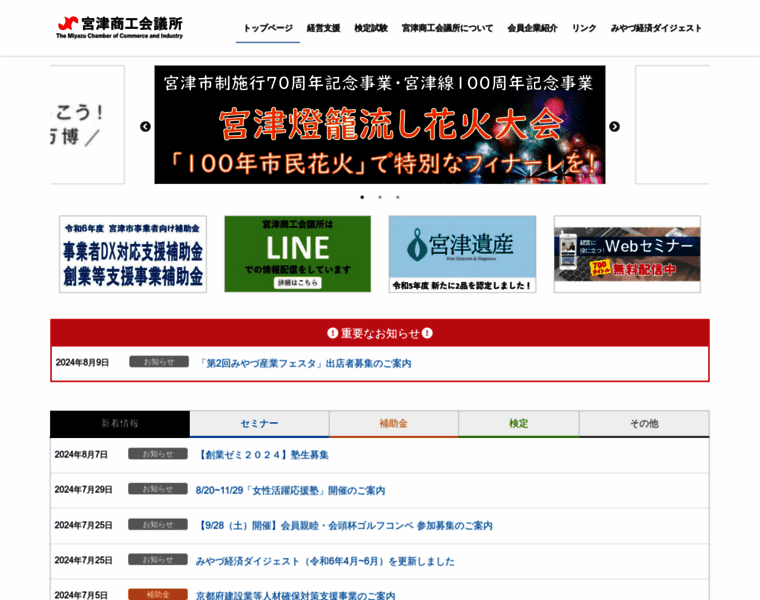Switch to the 新着情報 tab

click(120, 424)
